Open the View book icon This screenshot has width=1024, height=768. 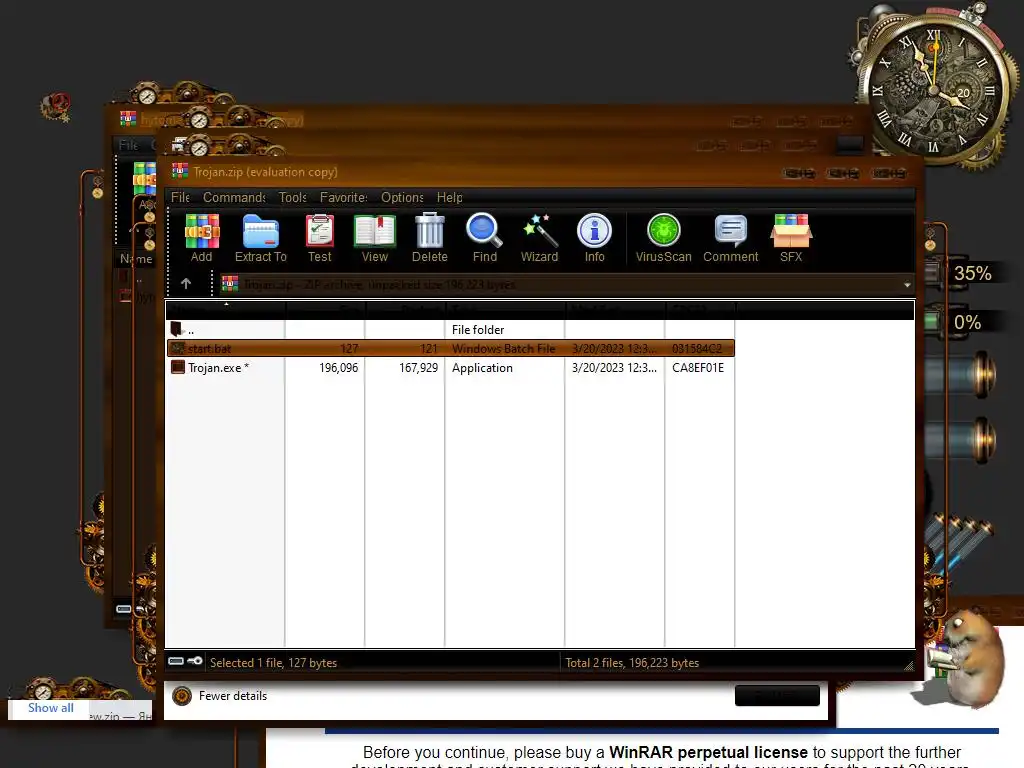pyautogui.click(x=375, y=232)
